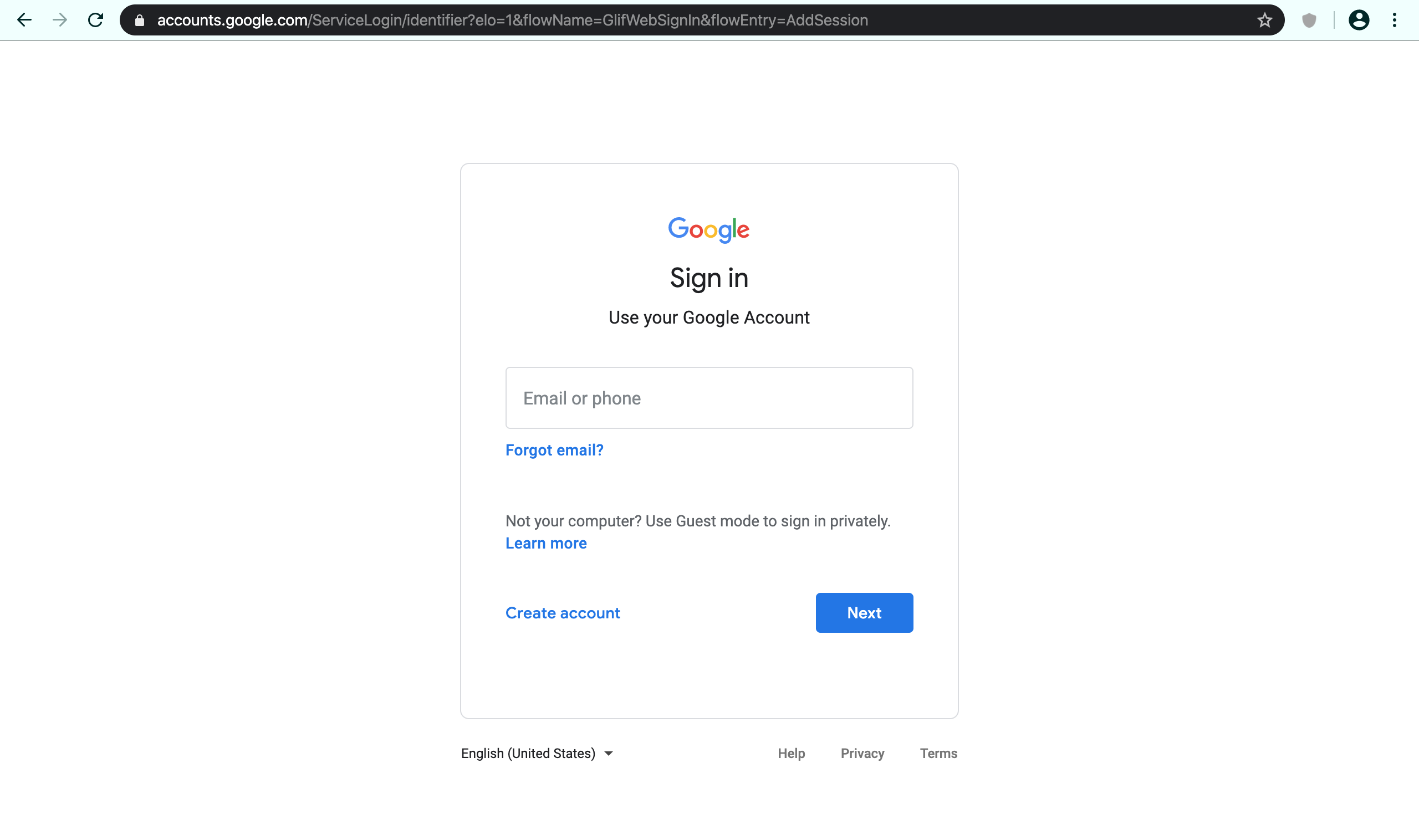Click the lock icon in address bar
The image size is (1419, 840).
[x=140, y=21]
